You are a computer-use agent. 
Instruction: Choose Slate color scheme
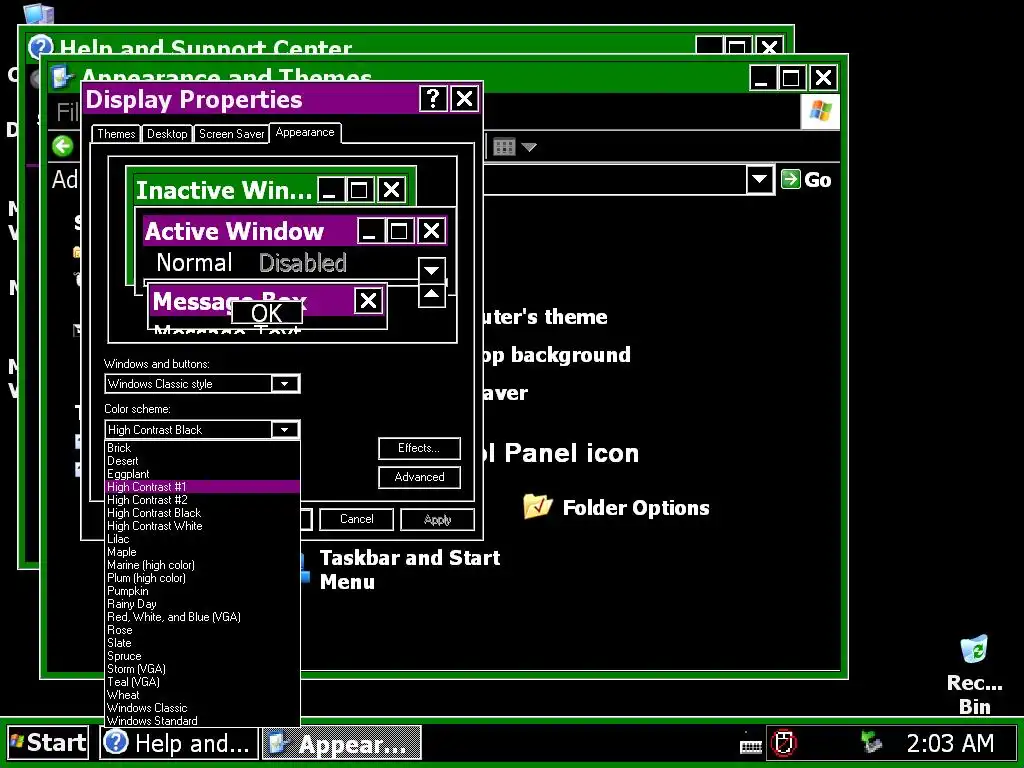(202, 643)
